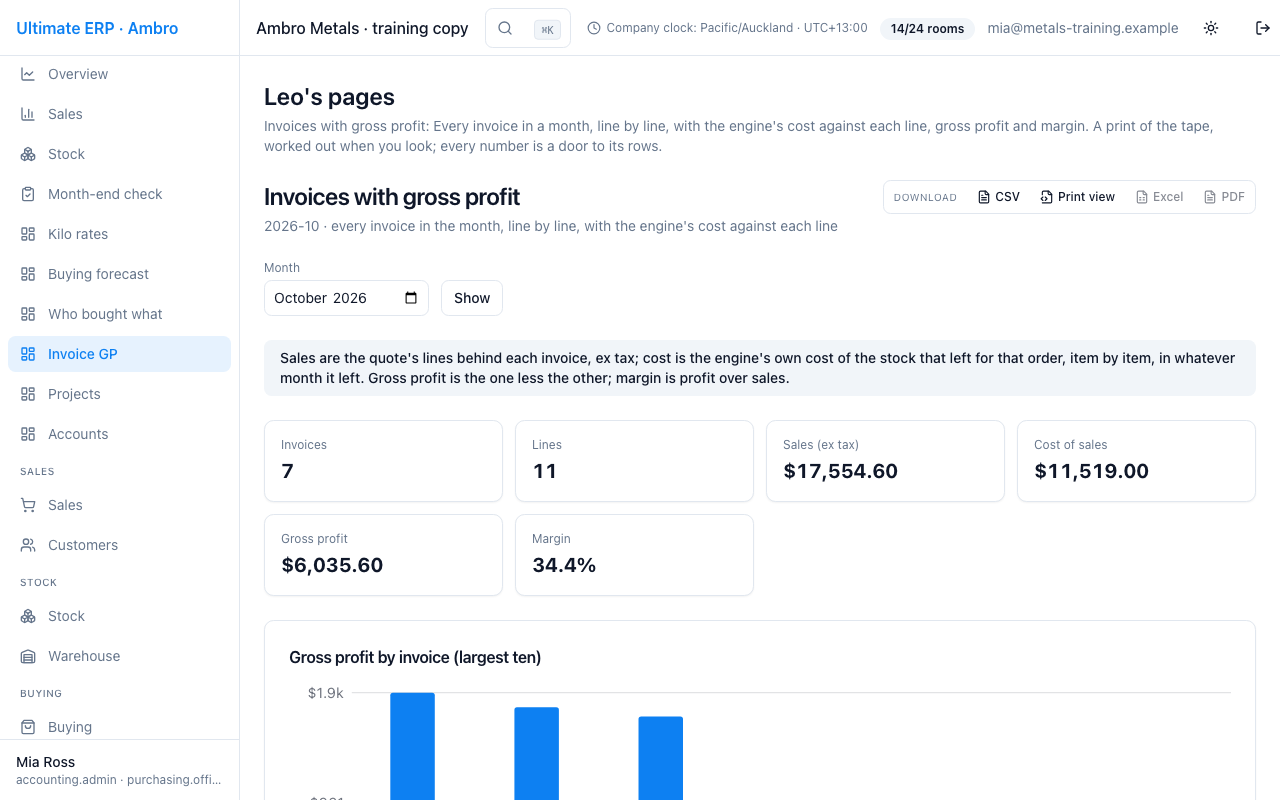
Task: Click the Projects grid icon
Action: (28, 394)
